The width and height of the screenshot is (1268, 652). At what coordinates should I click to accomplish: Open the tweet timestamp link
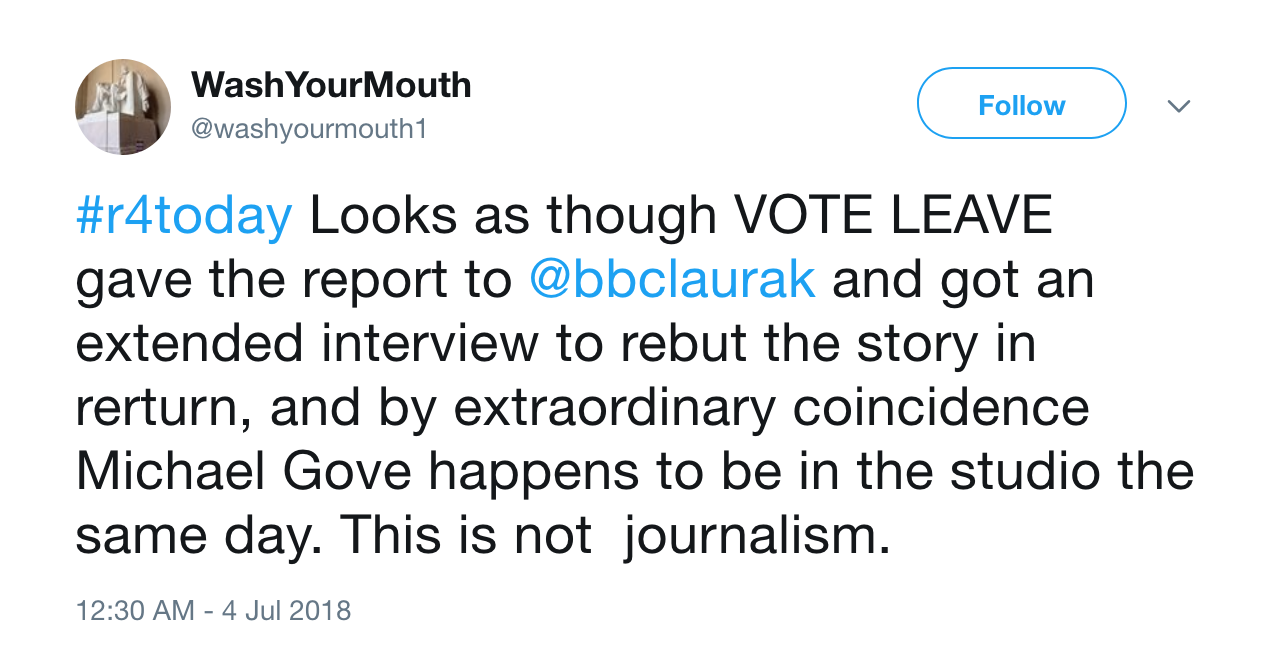(213, 610)
